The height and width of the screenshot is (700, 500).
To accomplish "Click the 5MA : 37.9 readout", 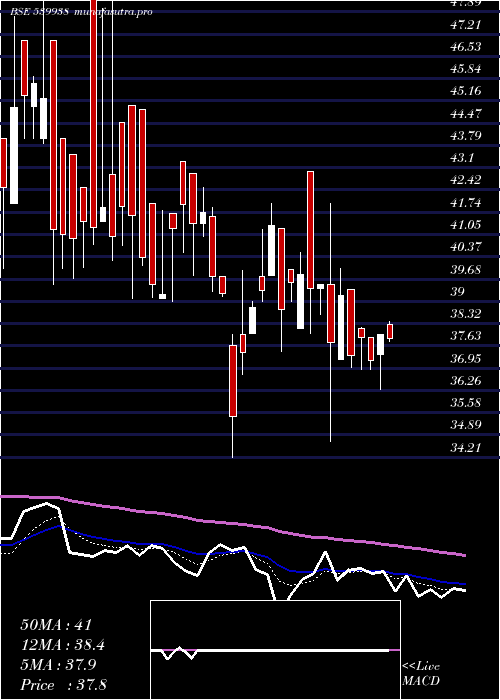I will [x=58, y=665].
